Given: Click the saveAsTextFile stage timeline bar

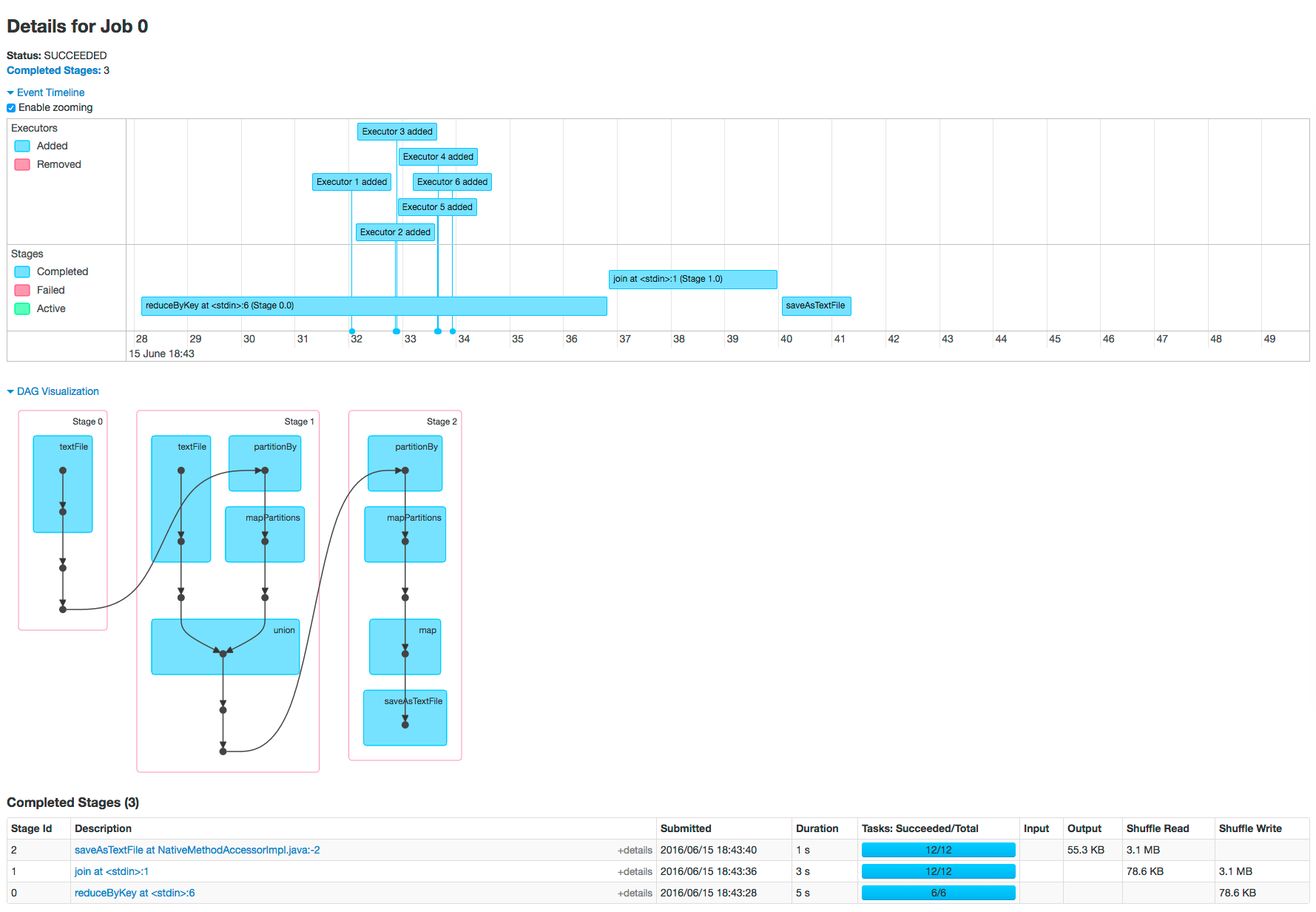Looking at the screenshot, I should [x=816, y=305].
